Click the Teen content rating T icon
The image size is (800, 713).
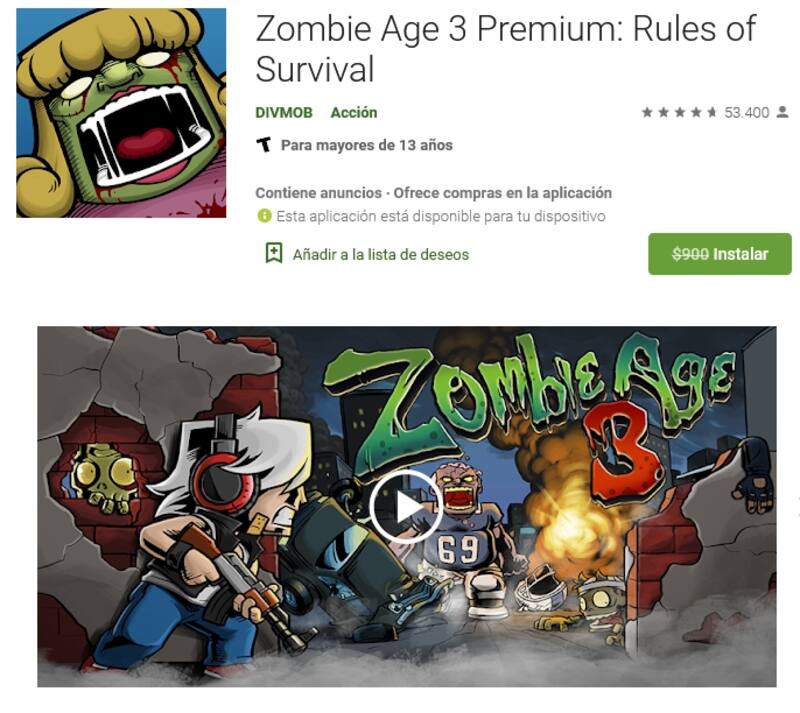point(264,145)
